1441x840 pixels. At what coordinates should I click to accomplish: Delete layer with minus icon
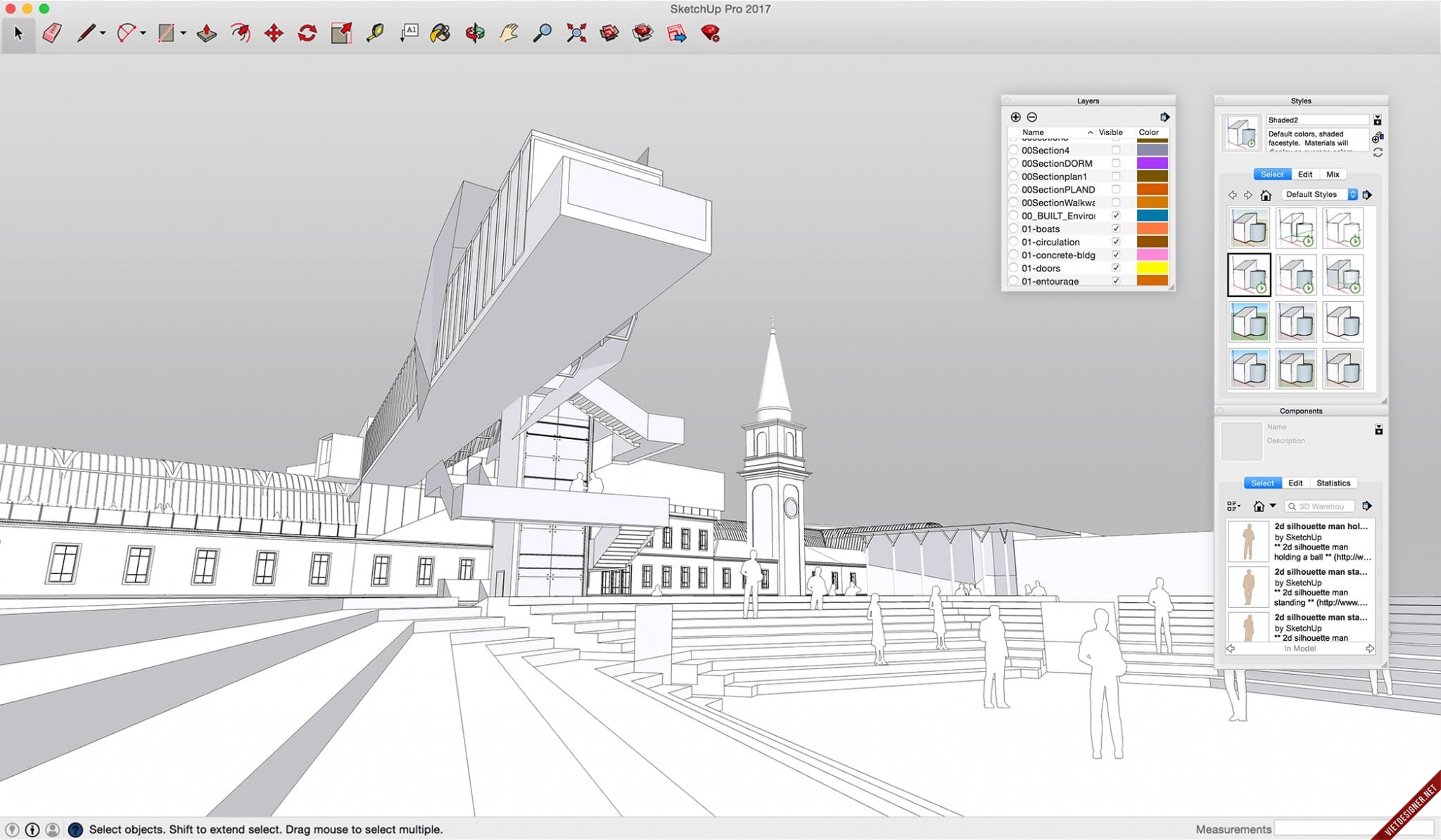[x=1031, y=117]
